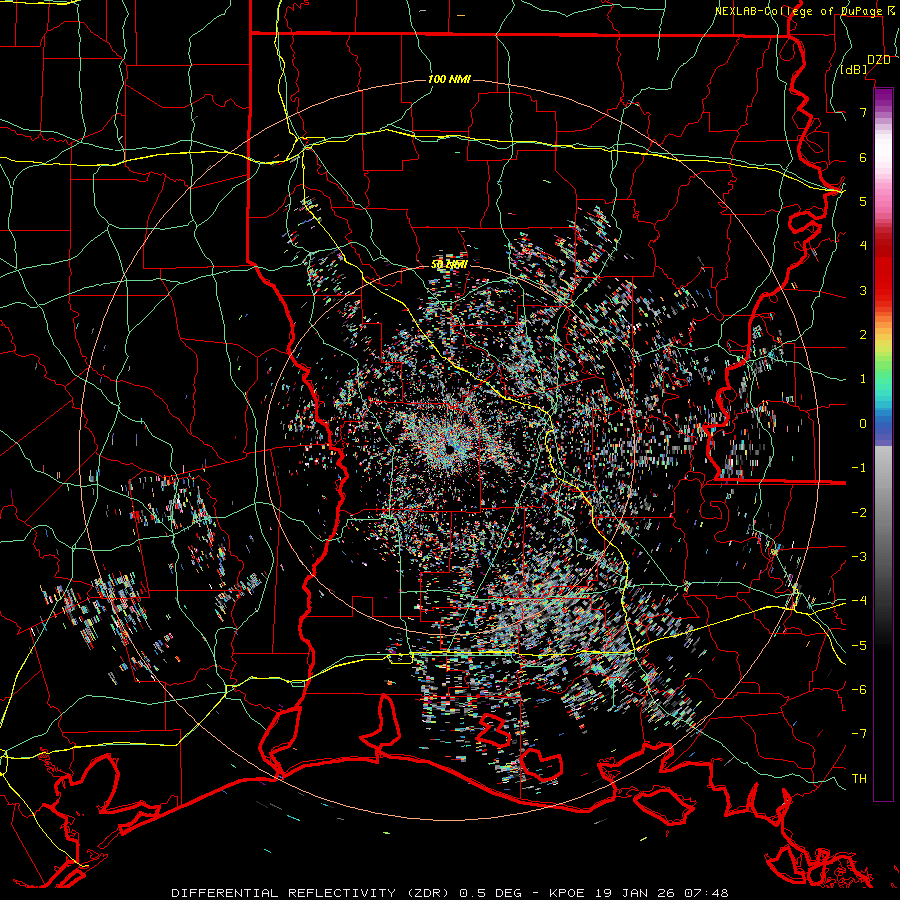The height and width of the screenshot is (900, 900).
Task: Click the -6 tick label on the scale
Action: 859,689
